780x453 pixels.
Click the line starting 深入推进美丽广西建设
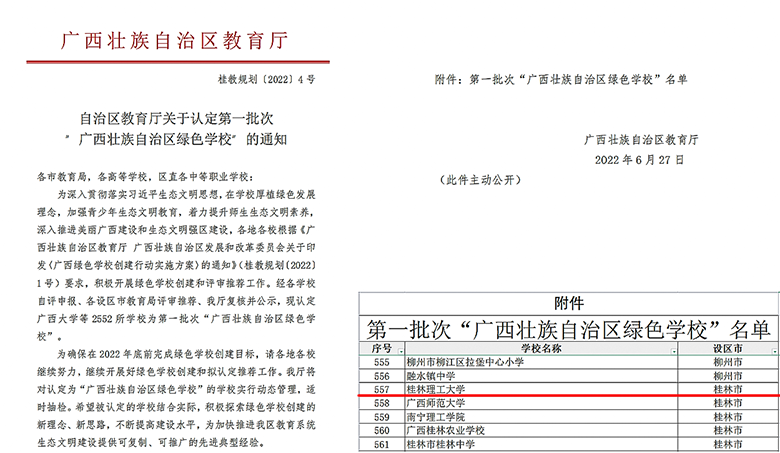[x=176, y=230]
